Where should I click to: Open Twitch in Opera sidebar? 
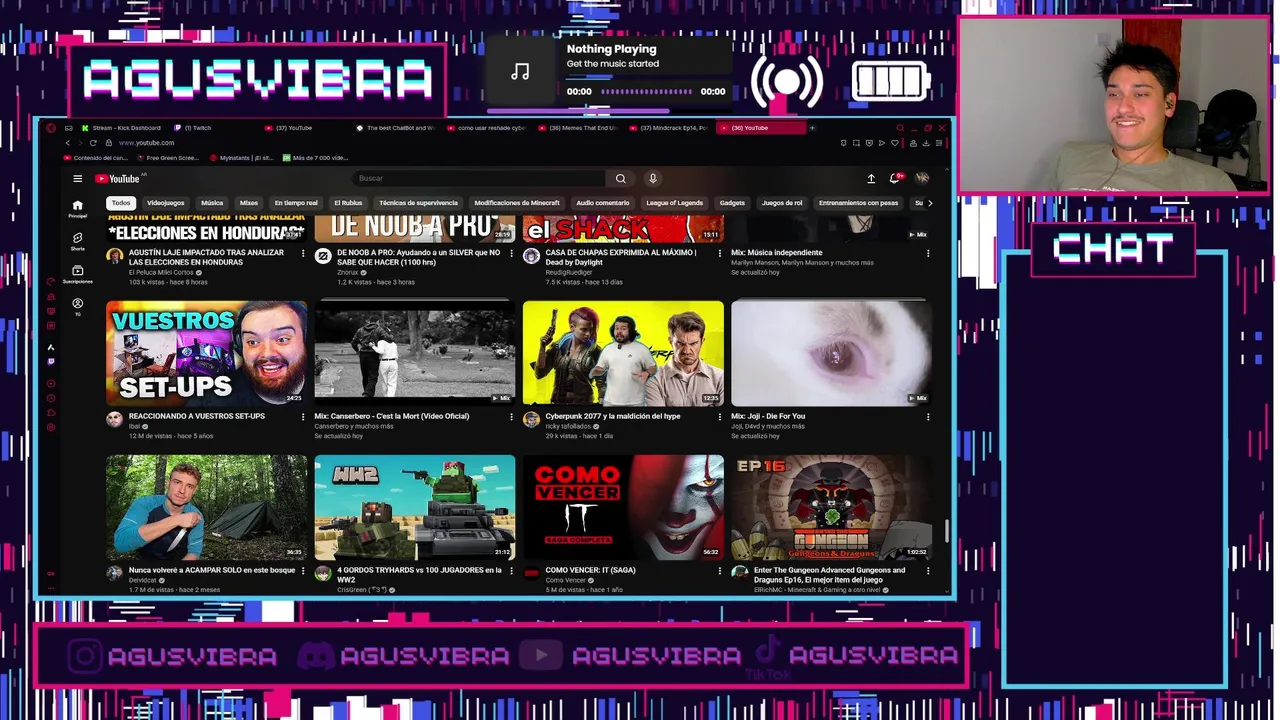(51, 361)
